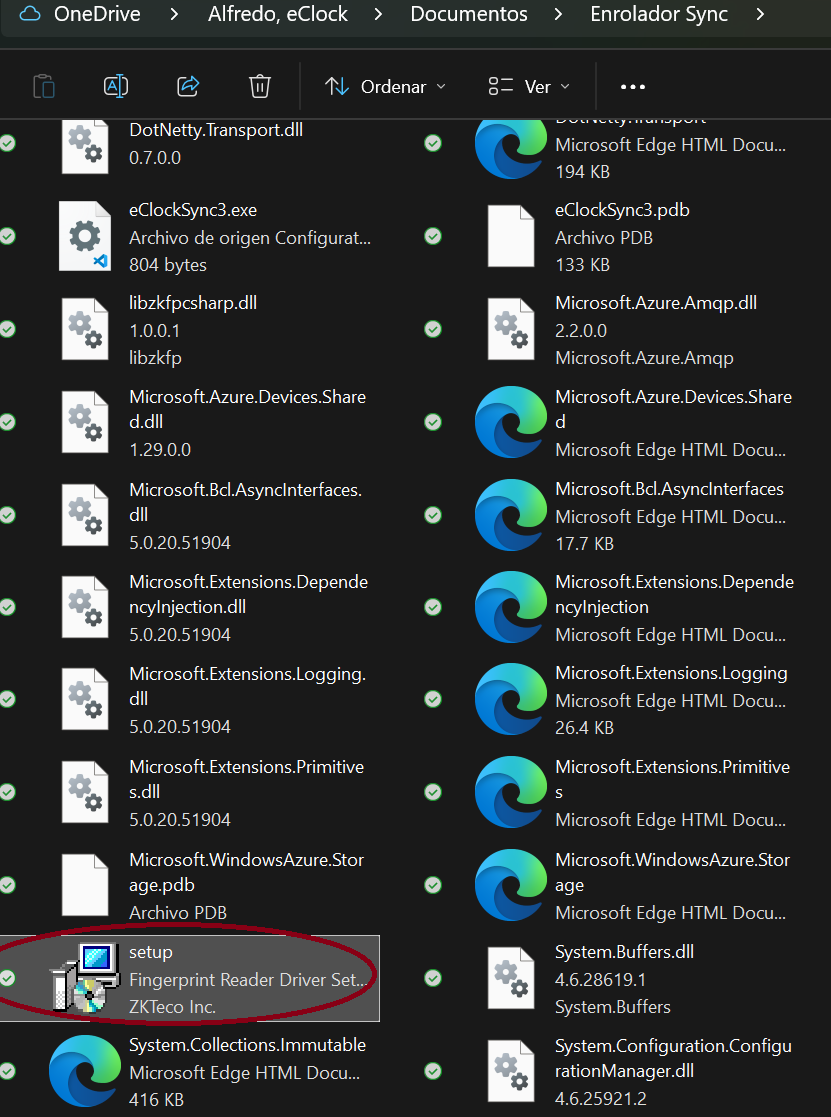Click the DotNetty.Transport.dll gear icon
The width and height of the screenshot is (831, 1117).
(85, 145)
